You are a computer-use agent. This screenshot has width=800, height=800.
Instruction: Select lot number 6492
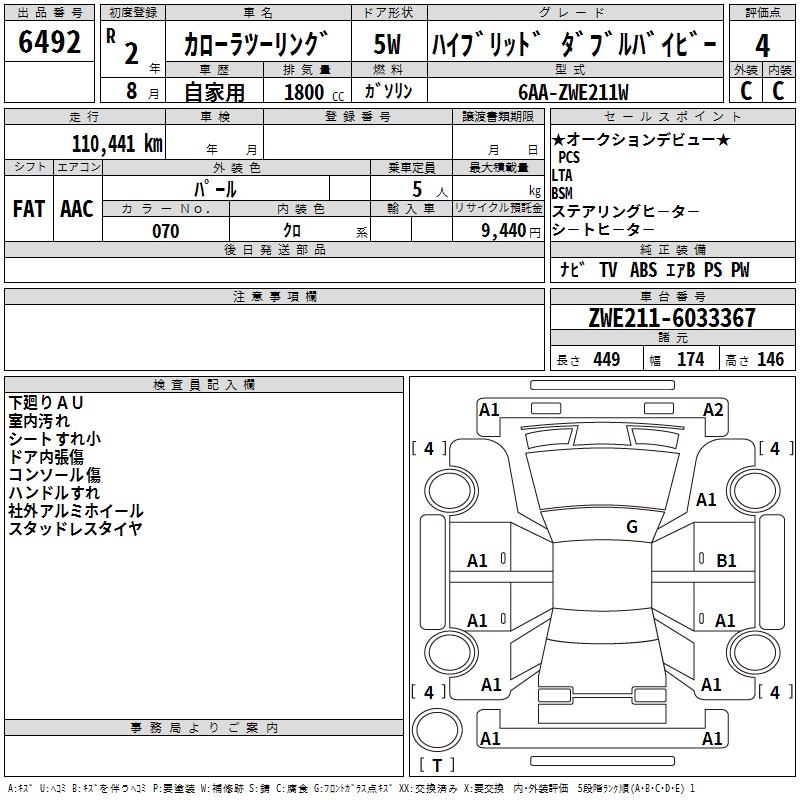tap(49, 42)
